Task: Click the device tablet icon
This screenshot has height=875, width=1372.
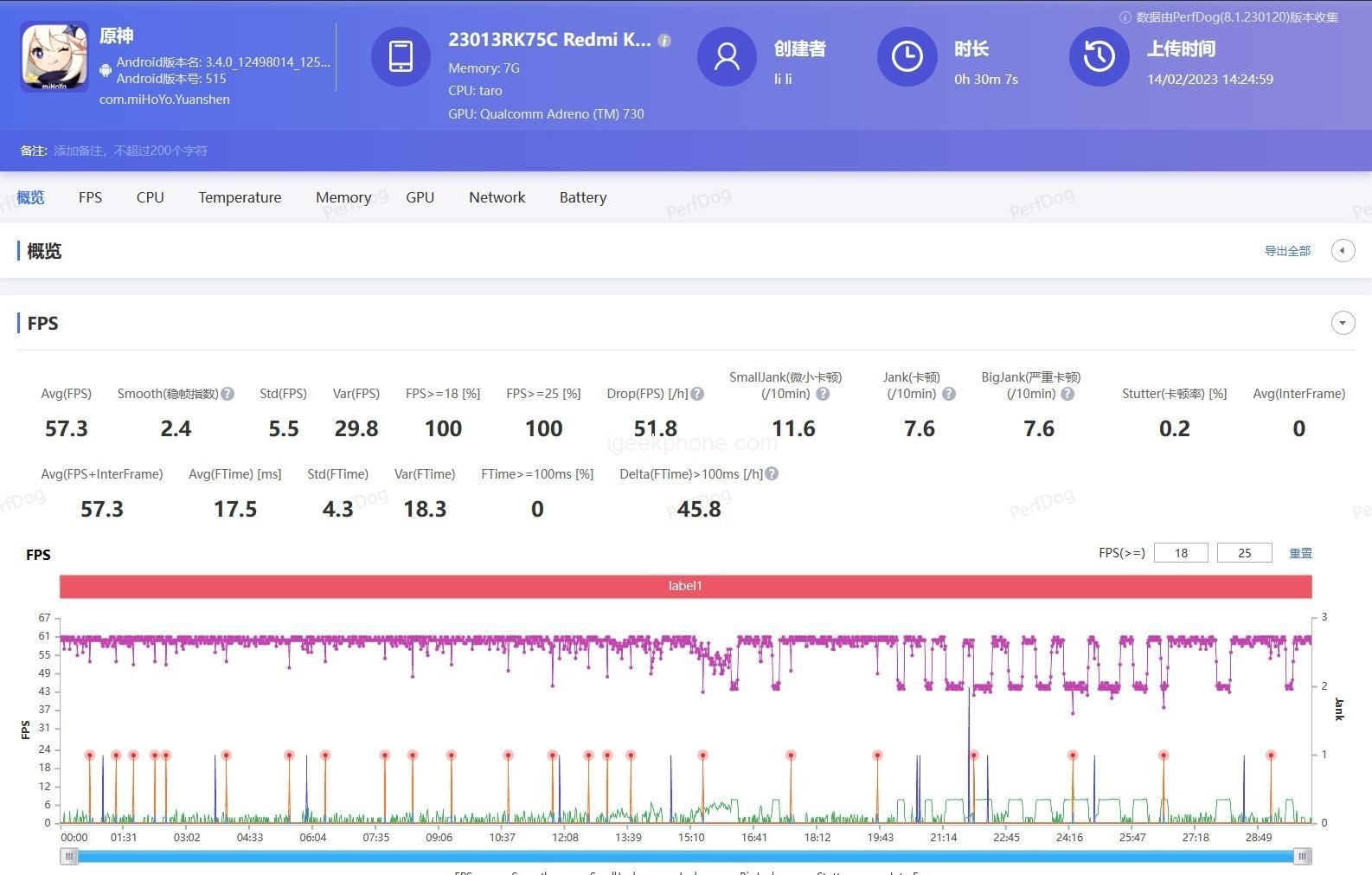Action: click(x=401, y=57)
